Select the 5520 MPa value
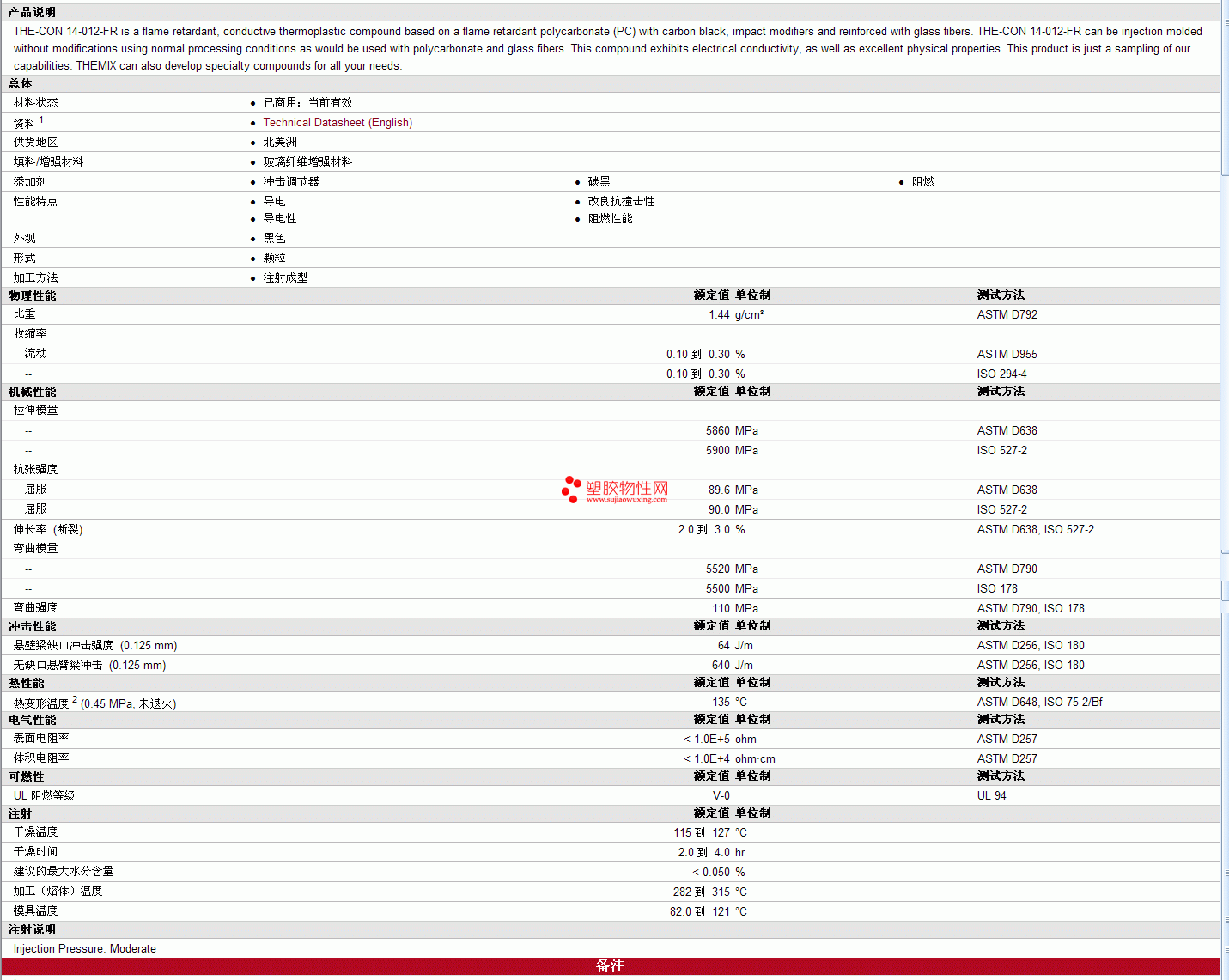1229x980 pixels. click(x=732, y=569)
